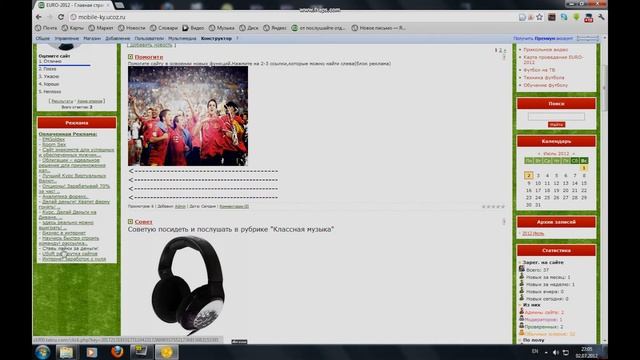Screen dimensions: 640x360
Task: Click the black headphones image
Action: pos(188,286)
